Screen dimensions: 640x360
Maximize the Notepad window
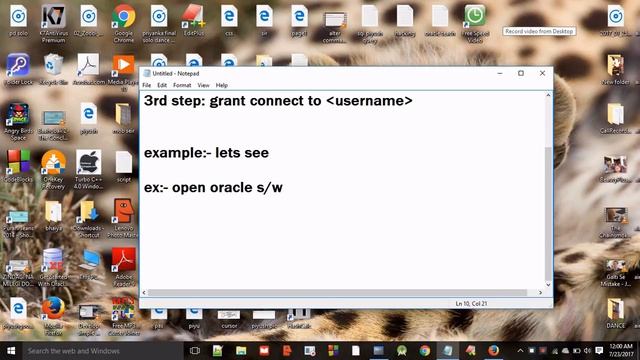point(521,73)
